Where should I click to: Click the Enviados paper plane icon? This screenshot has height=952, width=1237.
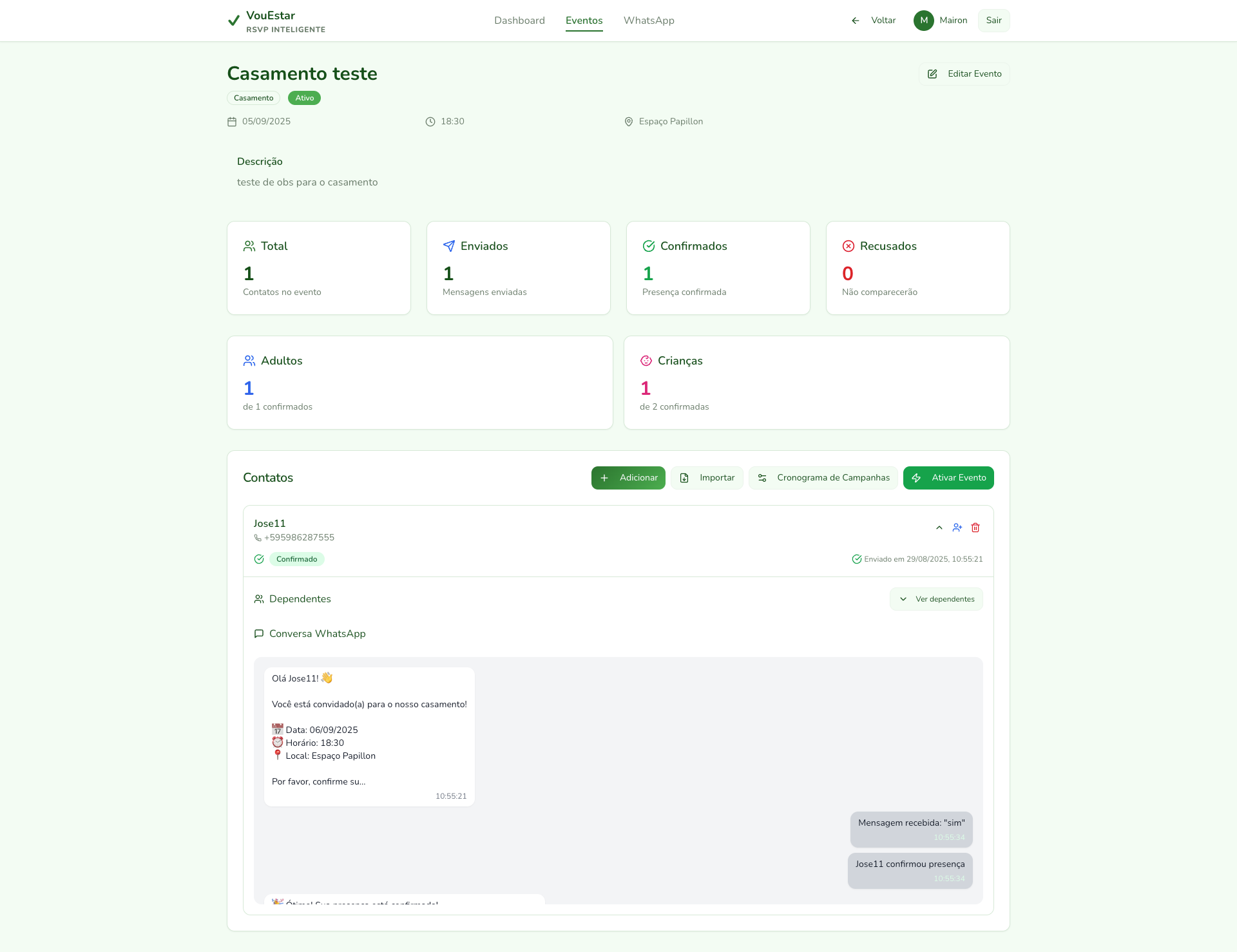tap(449, 246)
